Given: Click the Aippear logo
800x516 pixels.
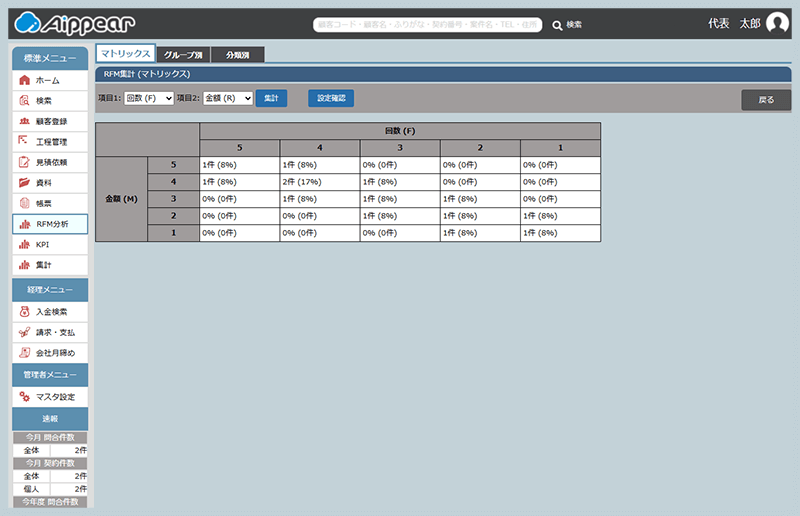Looking at the screenshot, I should (x=76, y=24).
